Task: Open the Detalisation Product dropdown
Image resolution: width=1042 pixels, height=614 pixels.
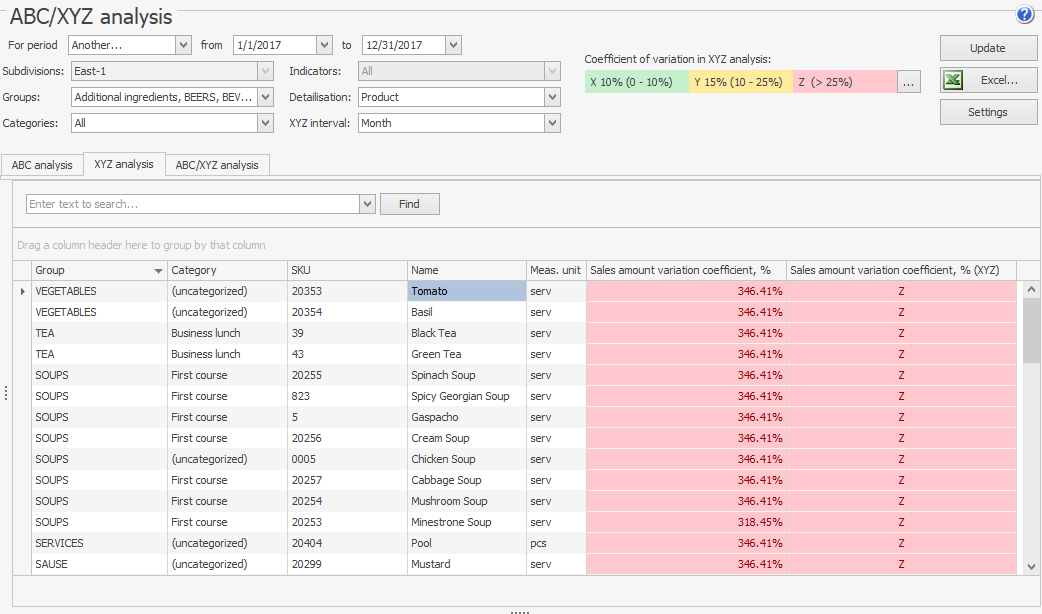Action: [552, 97]
